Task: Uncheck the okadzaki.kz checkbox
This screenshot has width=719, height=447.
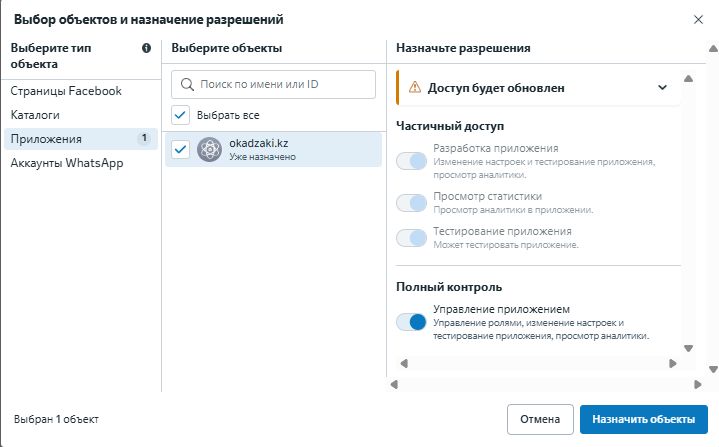Action: (x=180, y=150)
